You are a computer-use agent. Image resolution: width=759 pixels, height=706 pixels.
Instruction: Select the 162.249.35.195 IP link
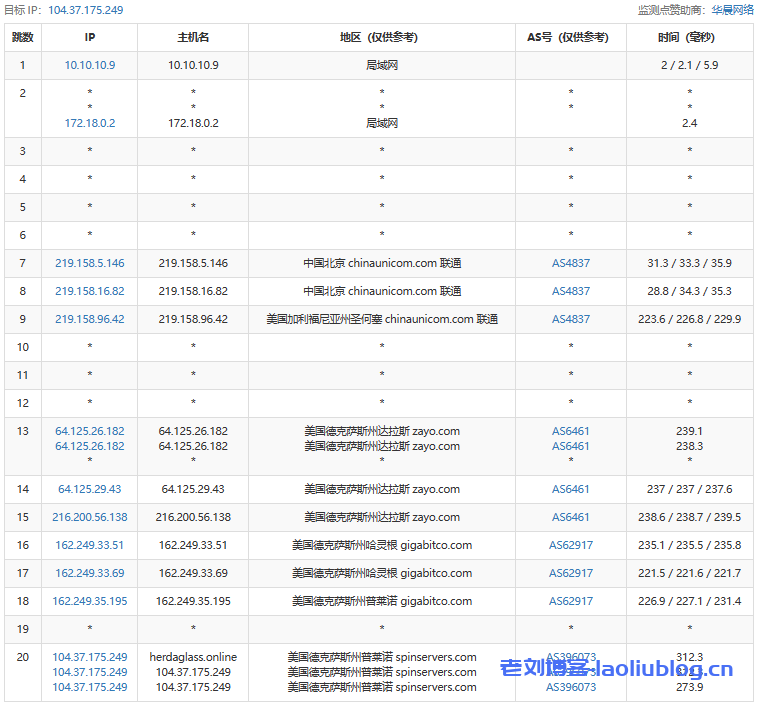click(90, 601)
